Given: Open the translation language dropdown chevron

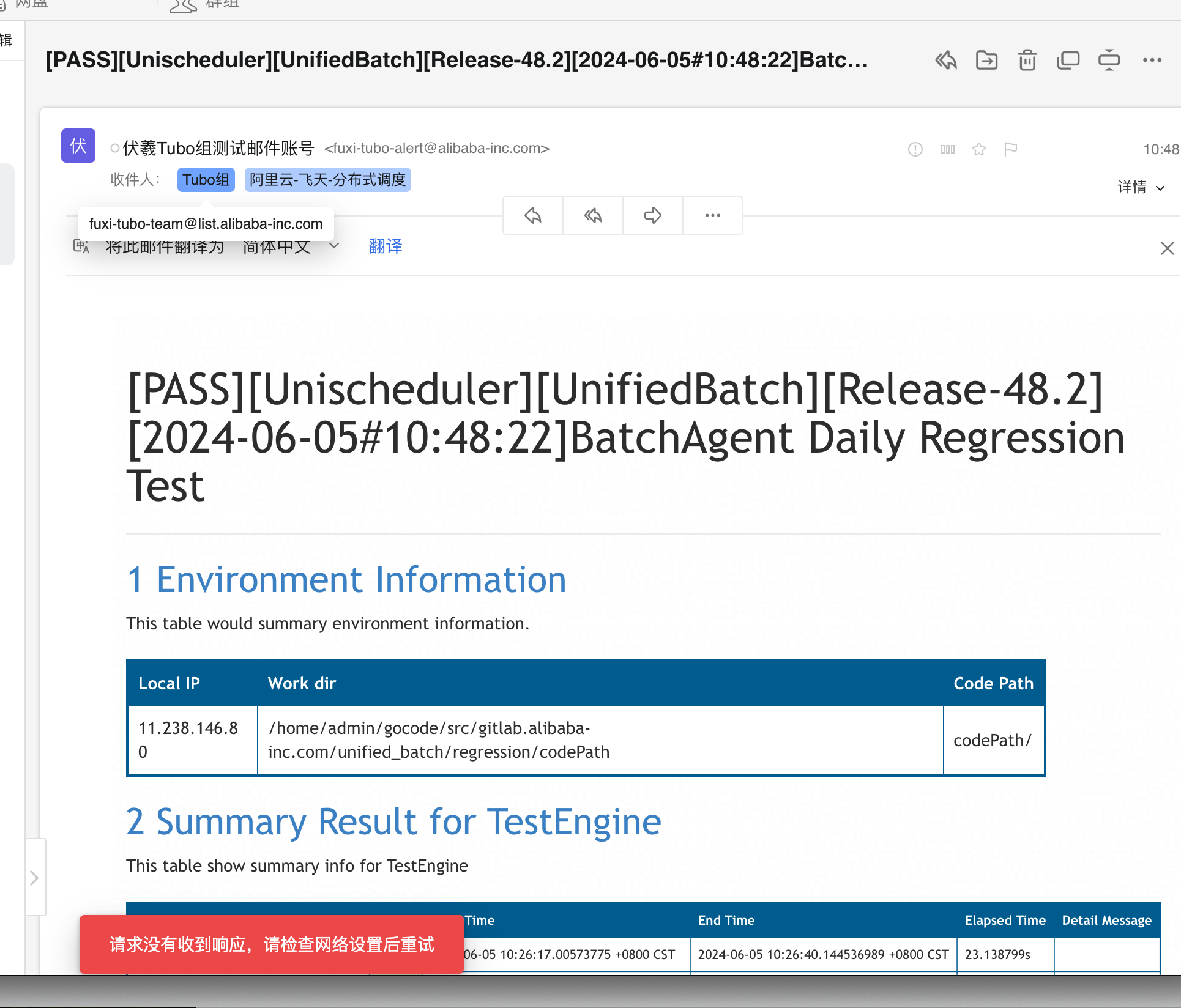Looking at the screenshot, I should coord(334,246).
